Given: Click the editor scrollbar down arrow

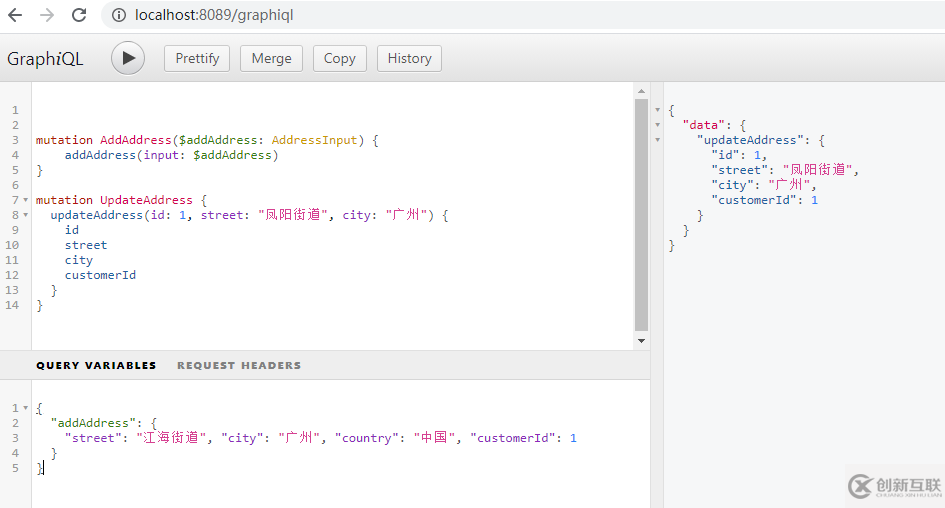Looking at the screenshot, I should click(x=641, y=341).
